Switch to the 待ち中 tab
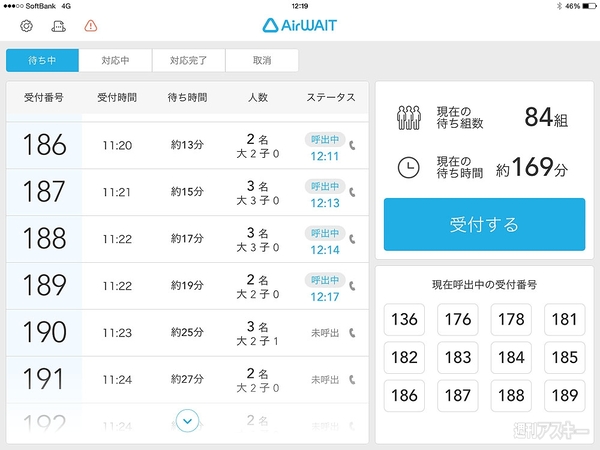Image resolution: width=600 pixels, height=450 pixels. (x=42, y=60)
